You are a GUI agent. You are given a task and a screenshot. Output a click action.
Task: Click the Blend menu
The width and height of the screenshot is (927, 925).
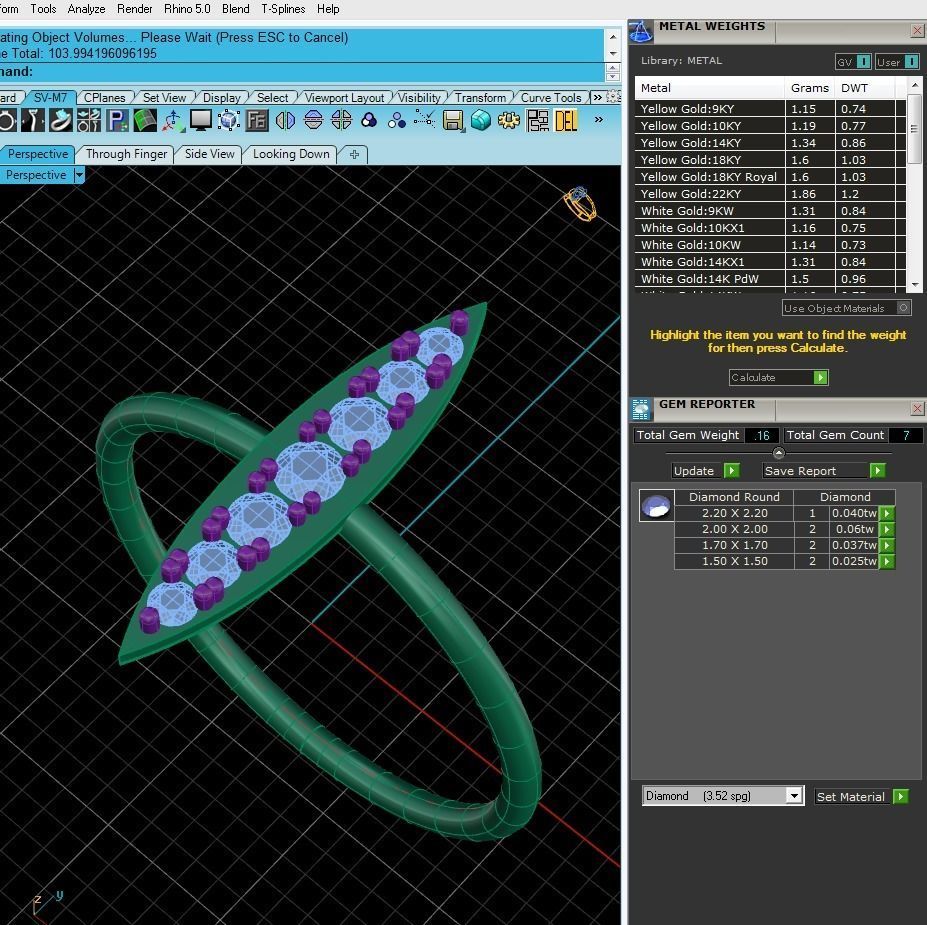click(236, 9)
